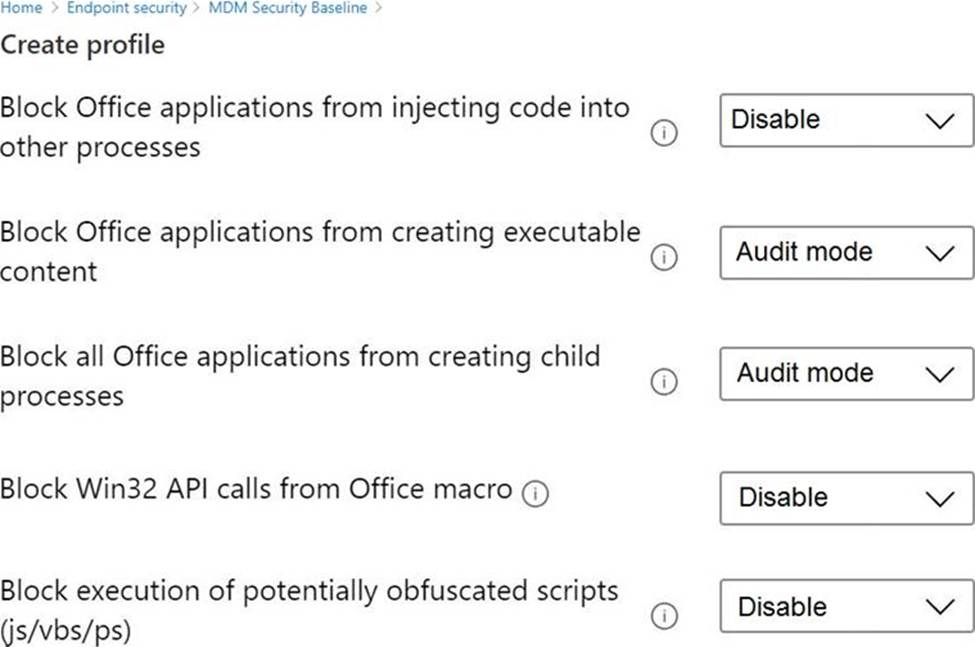Navigate to Endpoint security breadcrumb link
This screenshot has height=647, width=975.
pos(126,8)
